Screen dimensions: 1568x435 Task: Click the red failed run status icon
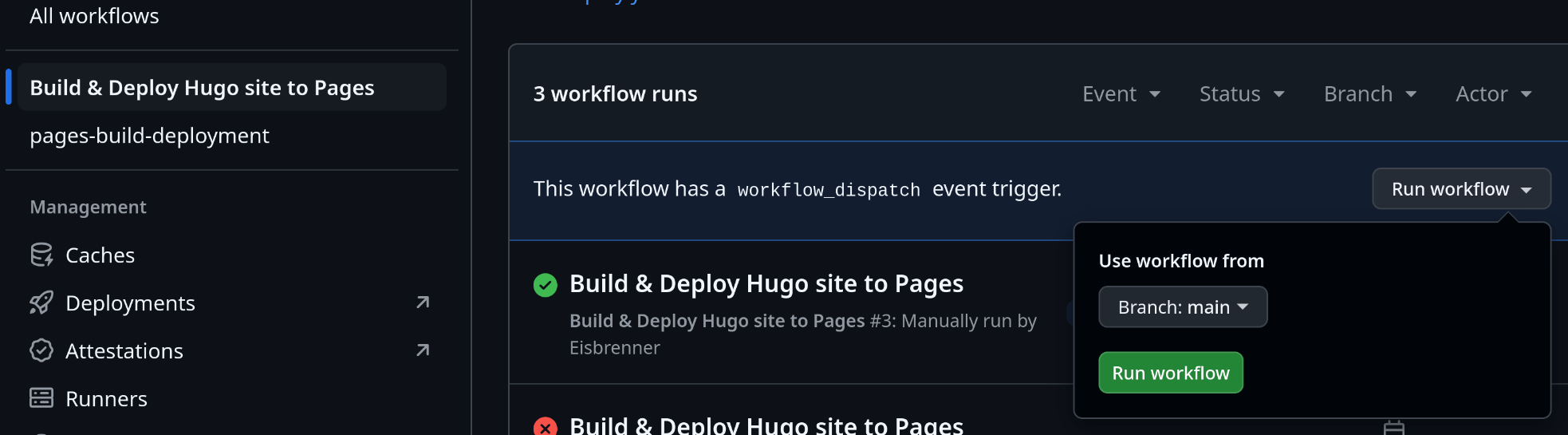coord(546,426)
